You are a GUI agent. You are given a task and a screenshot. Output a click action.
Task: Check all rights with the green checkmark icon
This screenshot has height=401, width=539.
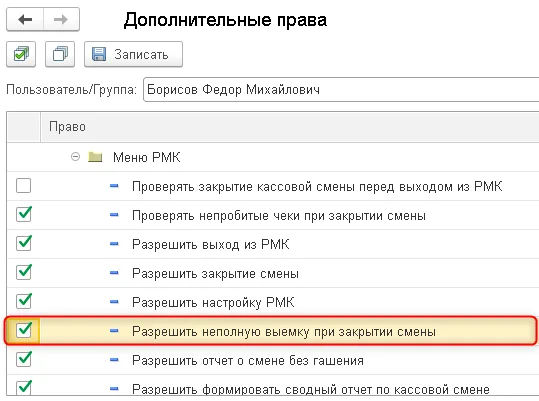[x=21, y=54]
